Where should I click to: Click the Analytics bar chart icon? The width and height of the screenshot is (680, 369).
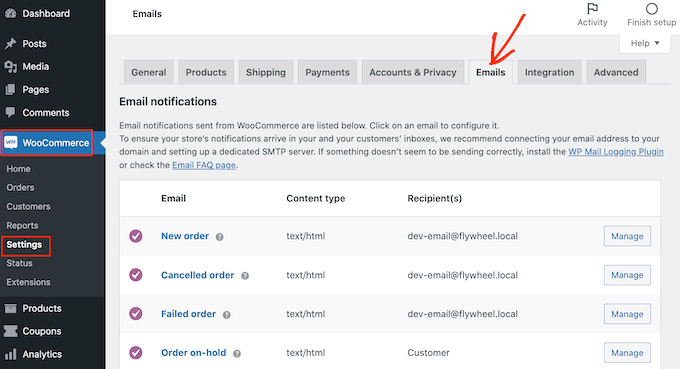point(10,354)
